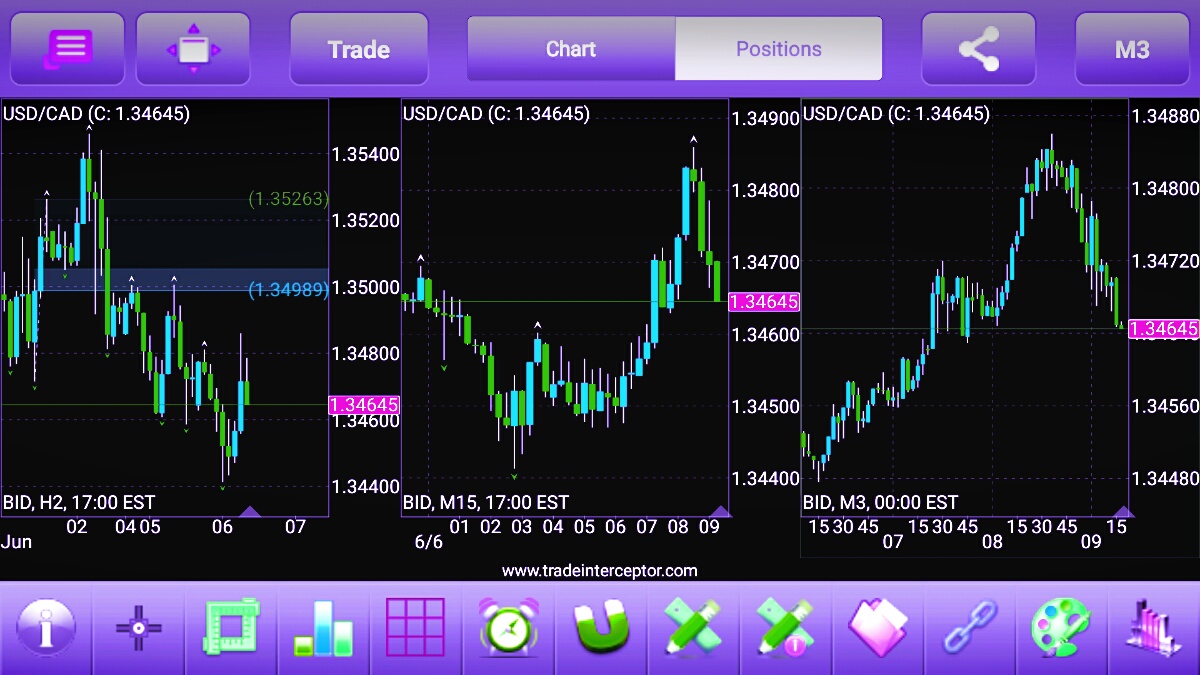Toggle the chart grid icon
This screenshot has height=675, width=1200.
tap(415, 629)
